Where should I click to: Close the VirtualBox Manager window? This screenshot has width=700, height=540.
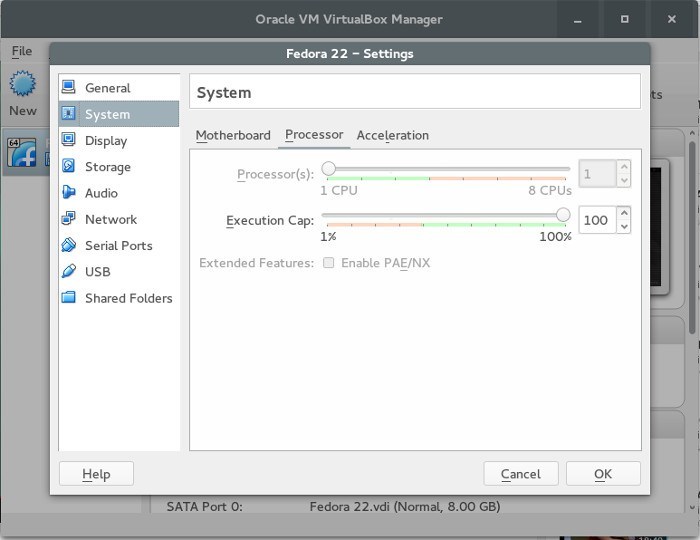coord(671,19)
